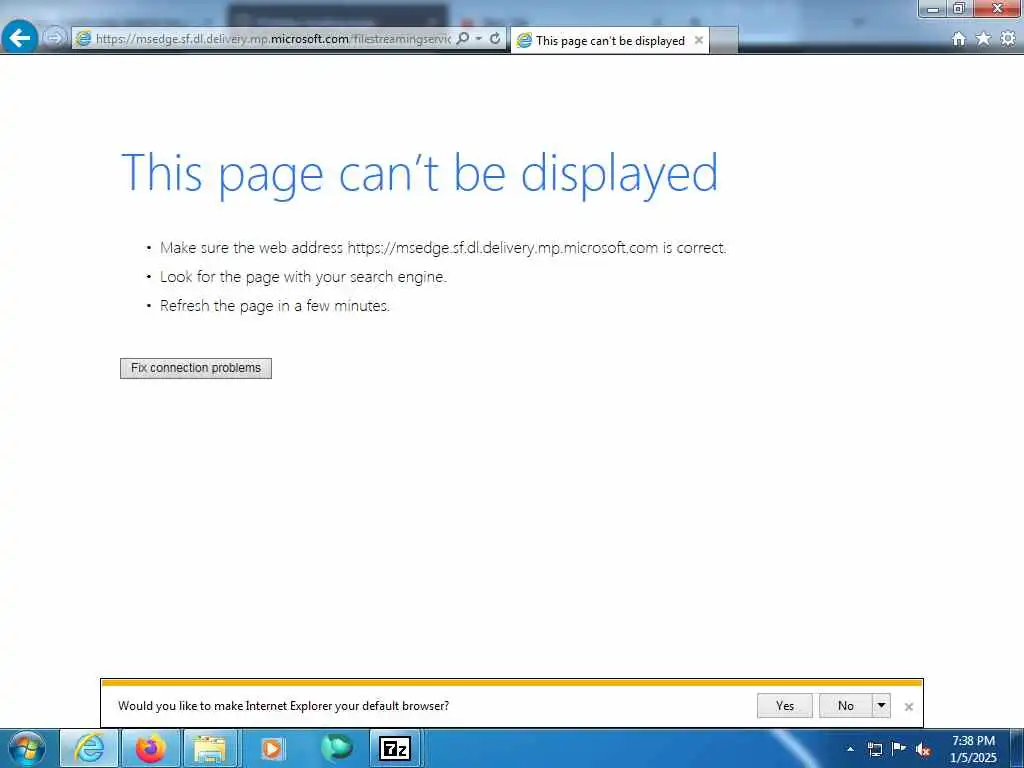Show hidden system tray icons
The image size is (1024, 768).
[x=850, y=749]
